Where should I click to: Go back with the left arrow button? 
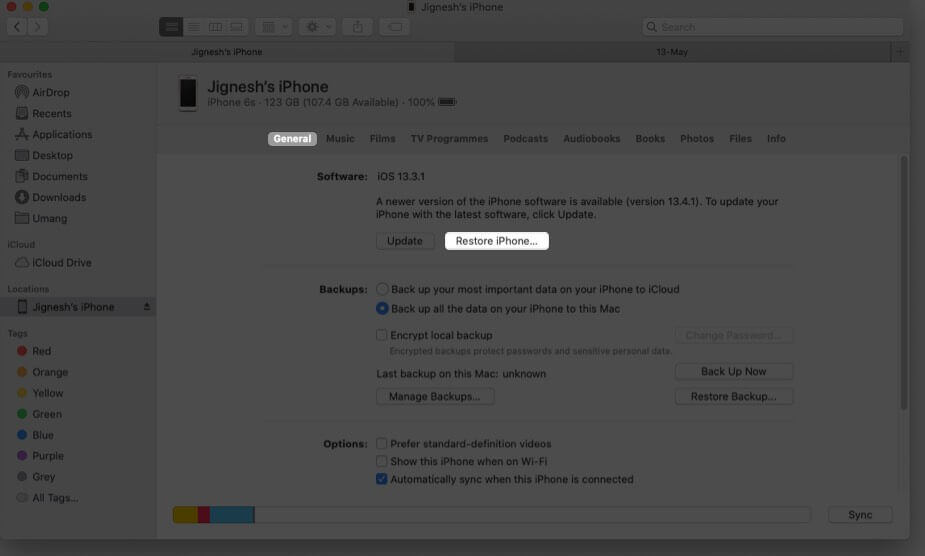[x=17, y=27]
